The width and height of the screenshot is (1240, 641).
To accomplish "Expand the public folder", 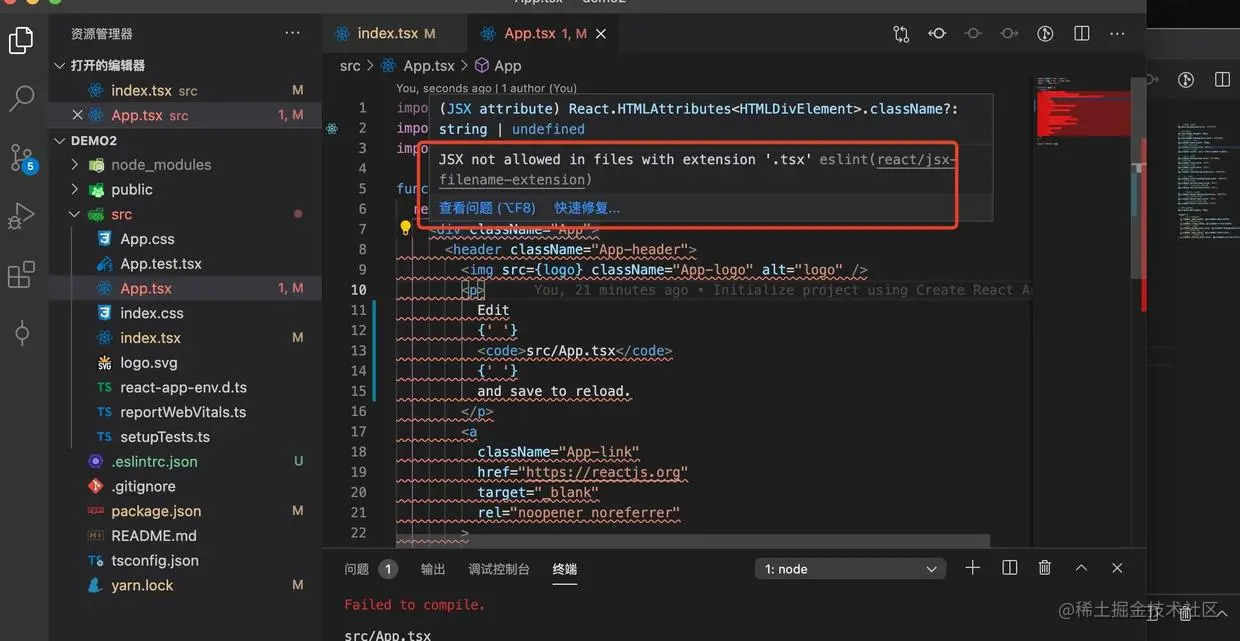I will point(75,190).
